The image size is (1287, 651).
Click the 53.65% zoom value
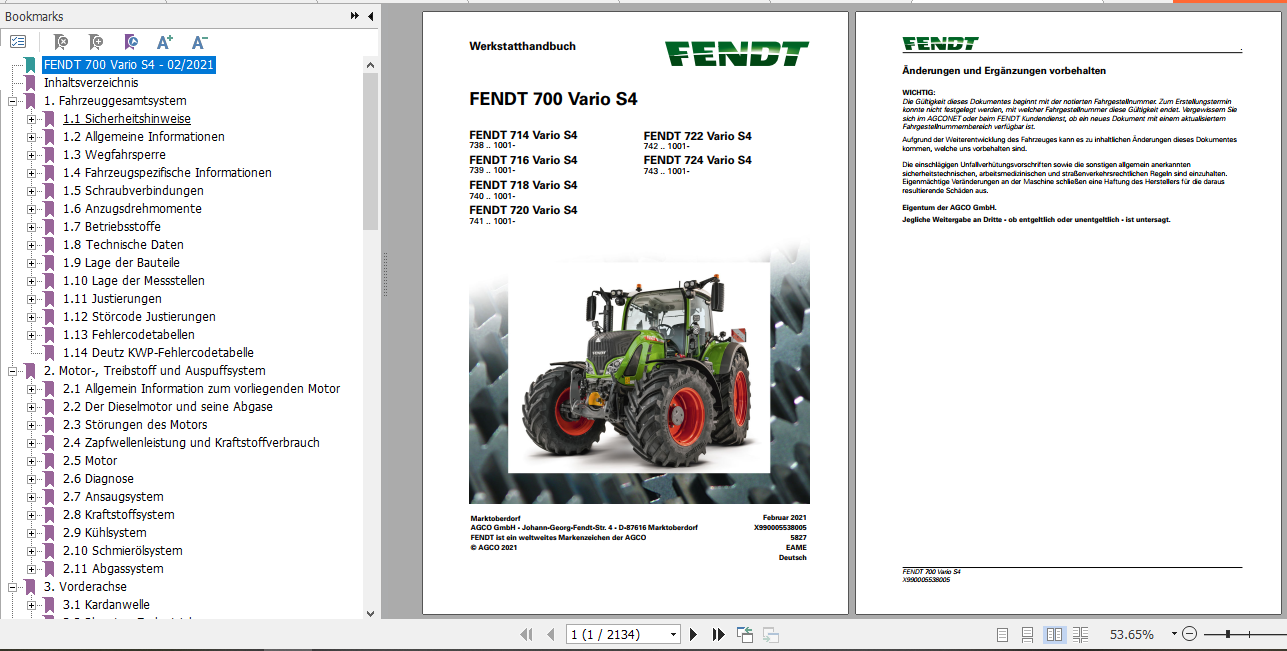tap(1132, 634)
